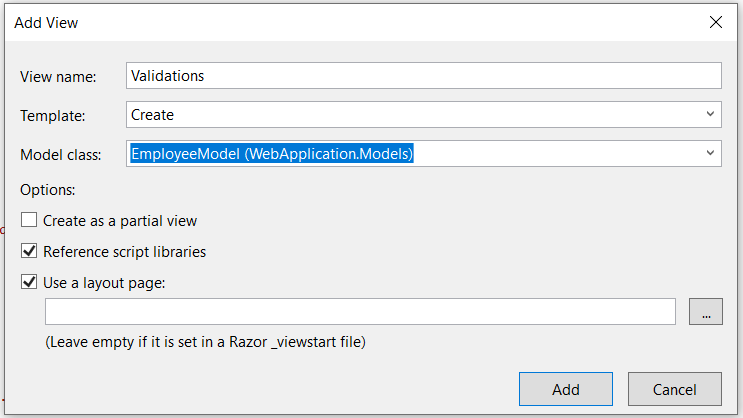This screenshot has width=743, height=418.
Task: Enable Create as a partial view
Action: [29, 220]
